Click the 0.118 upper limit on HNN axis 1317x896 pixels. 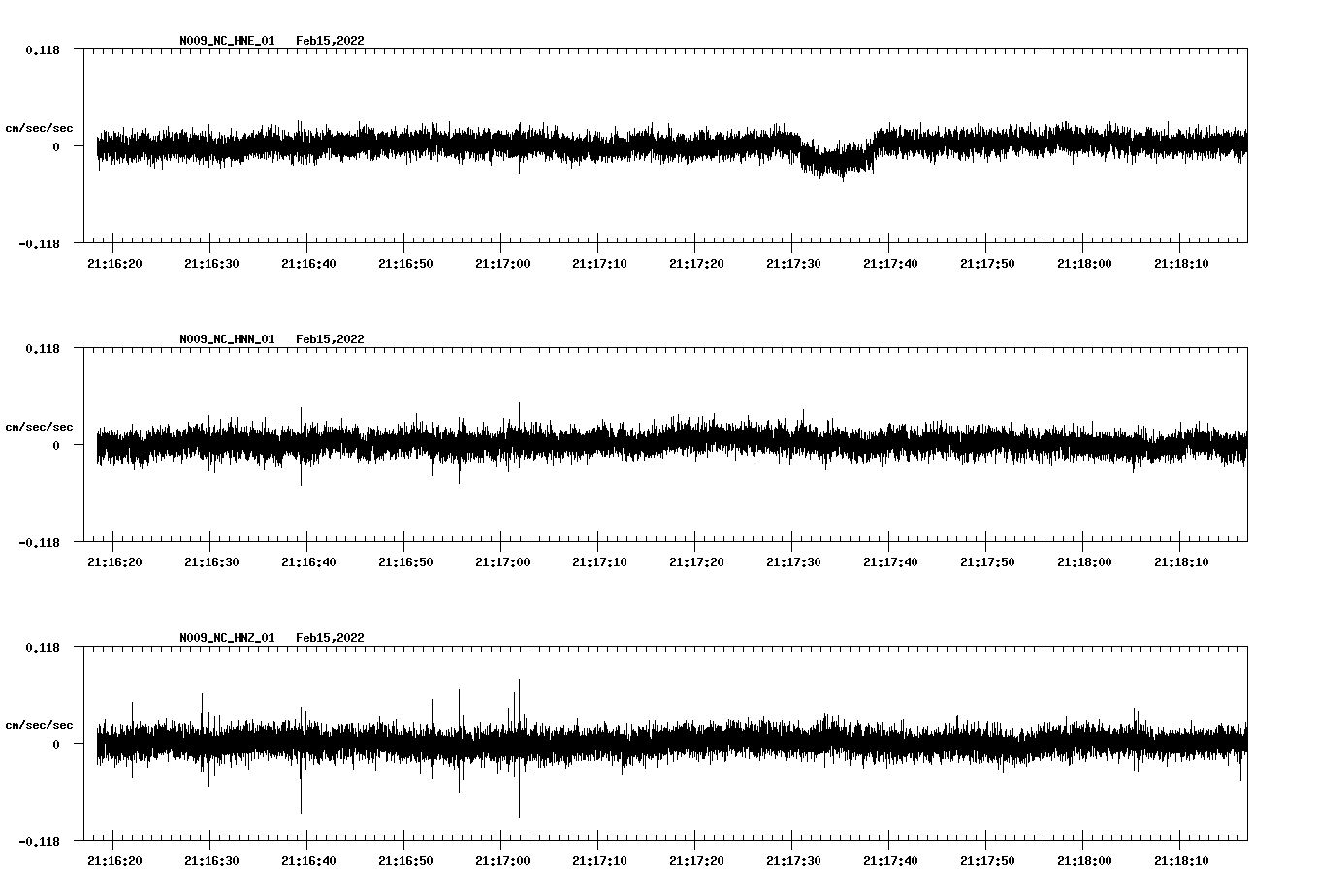(x=42, y=348)
